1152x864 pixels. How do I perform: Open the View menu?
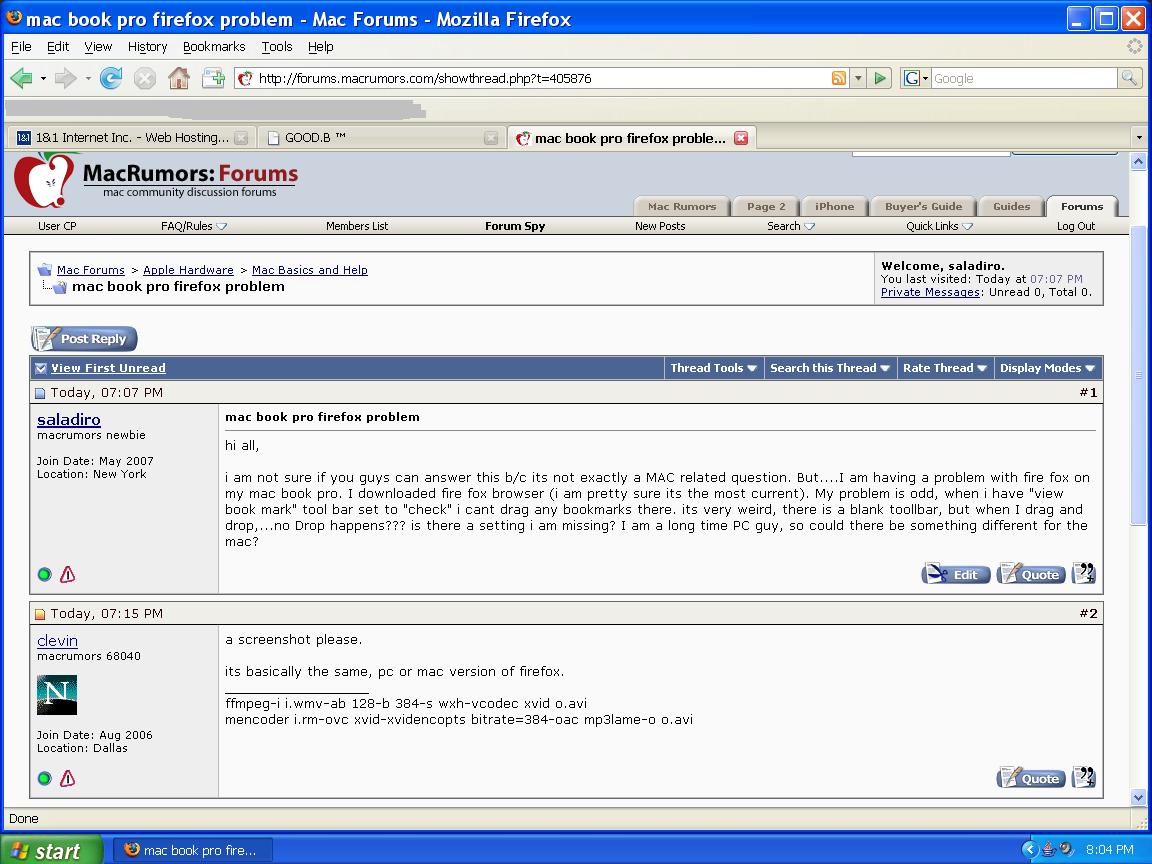(98, 46)
